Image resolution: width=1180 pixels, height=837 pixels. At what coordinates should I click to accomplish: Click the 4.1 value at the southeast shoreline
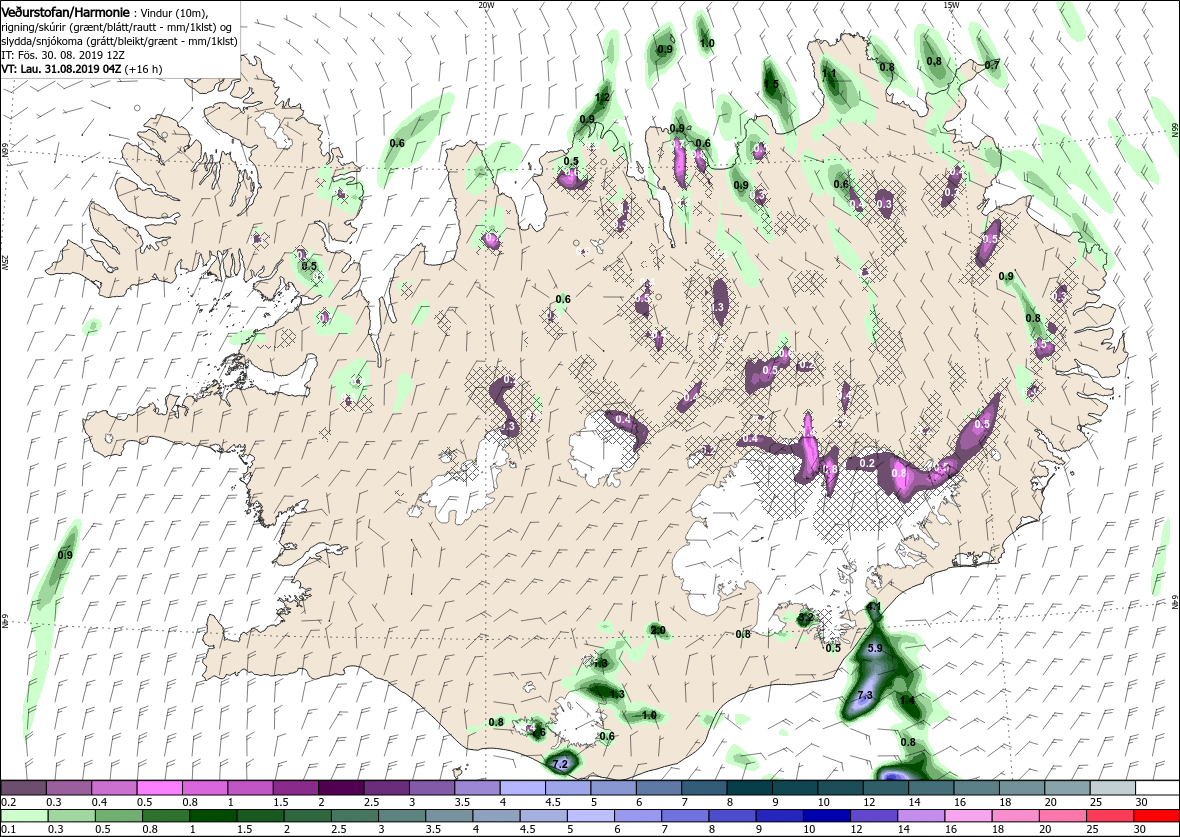(x=874, y=607)
